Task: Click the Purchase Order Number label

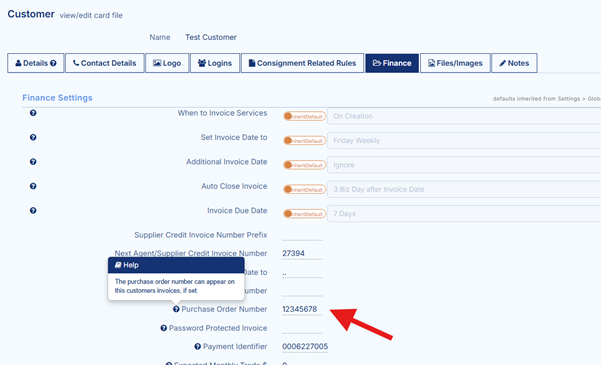Action: 224,309
